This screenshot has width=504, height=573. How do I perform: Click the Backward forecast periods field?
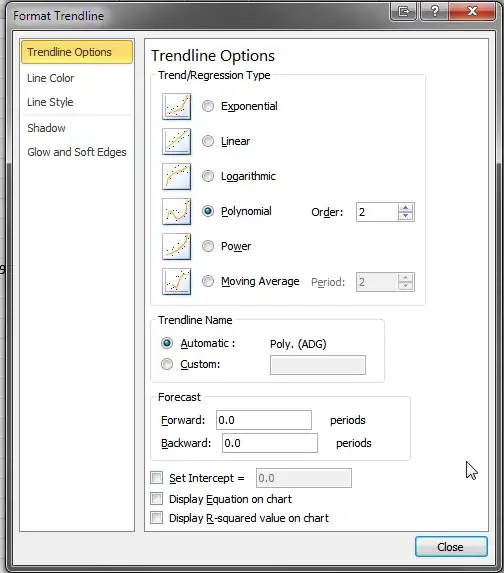(270, 443)
